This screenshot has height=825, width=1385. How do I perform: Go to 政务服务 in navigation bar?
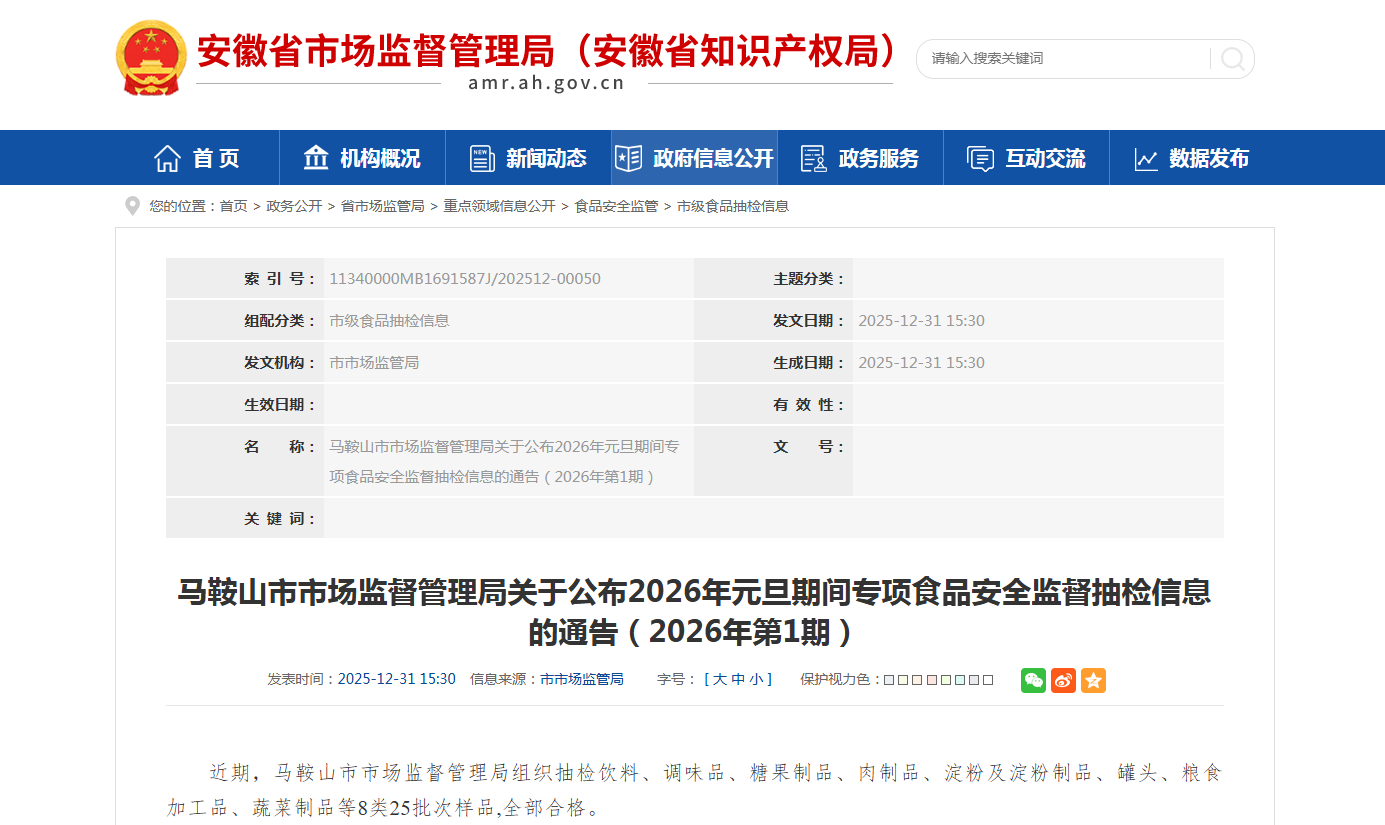(x=860, y=158)
